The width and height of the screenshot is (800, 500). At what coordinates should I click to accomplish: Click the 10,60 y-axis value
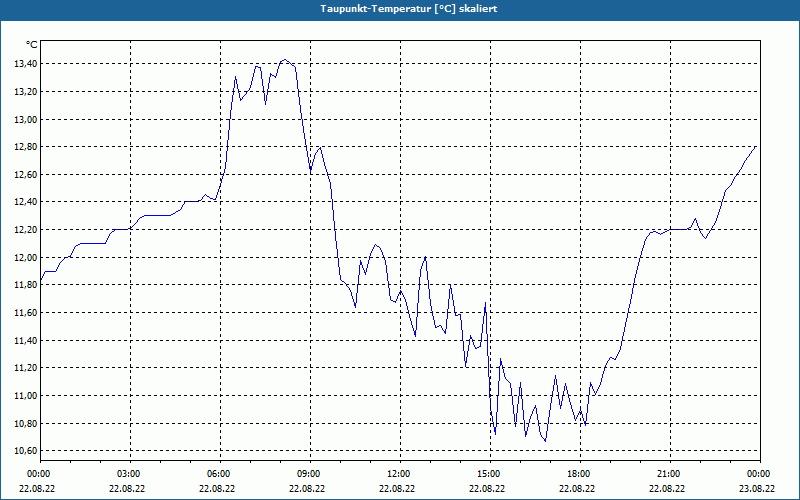pyautogui.click(x=26, y=451)
